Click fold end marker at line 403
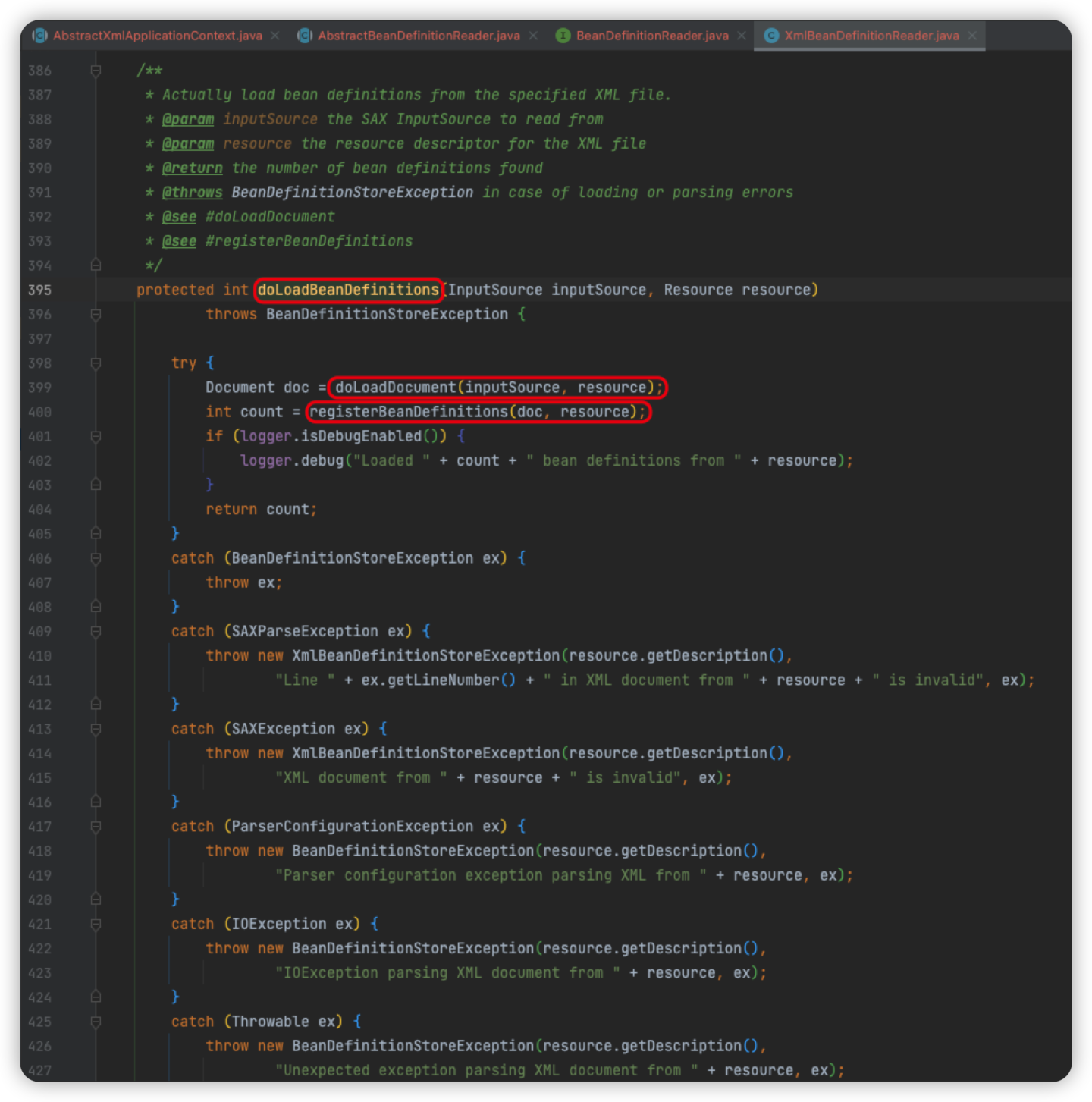1092x1102 pixels. click(96, 485)
